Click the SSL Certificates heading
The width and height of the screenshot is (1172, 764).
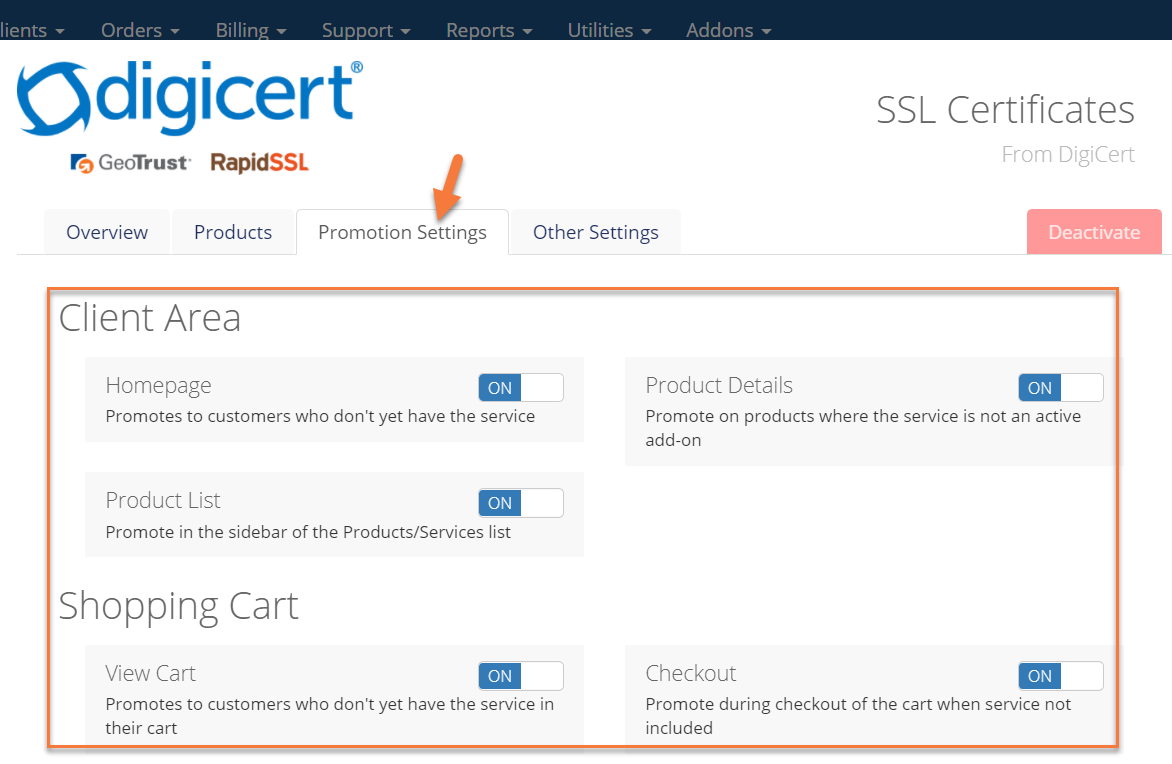1005,110
